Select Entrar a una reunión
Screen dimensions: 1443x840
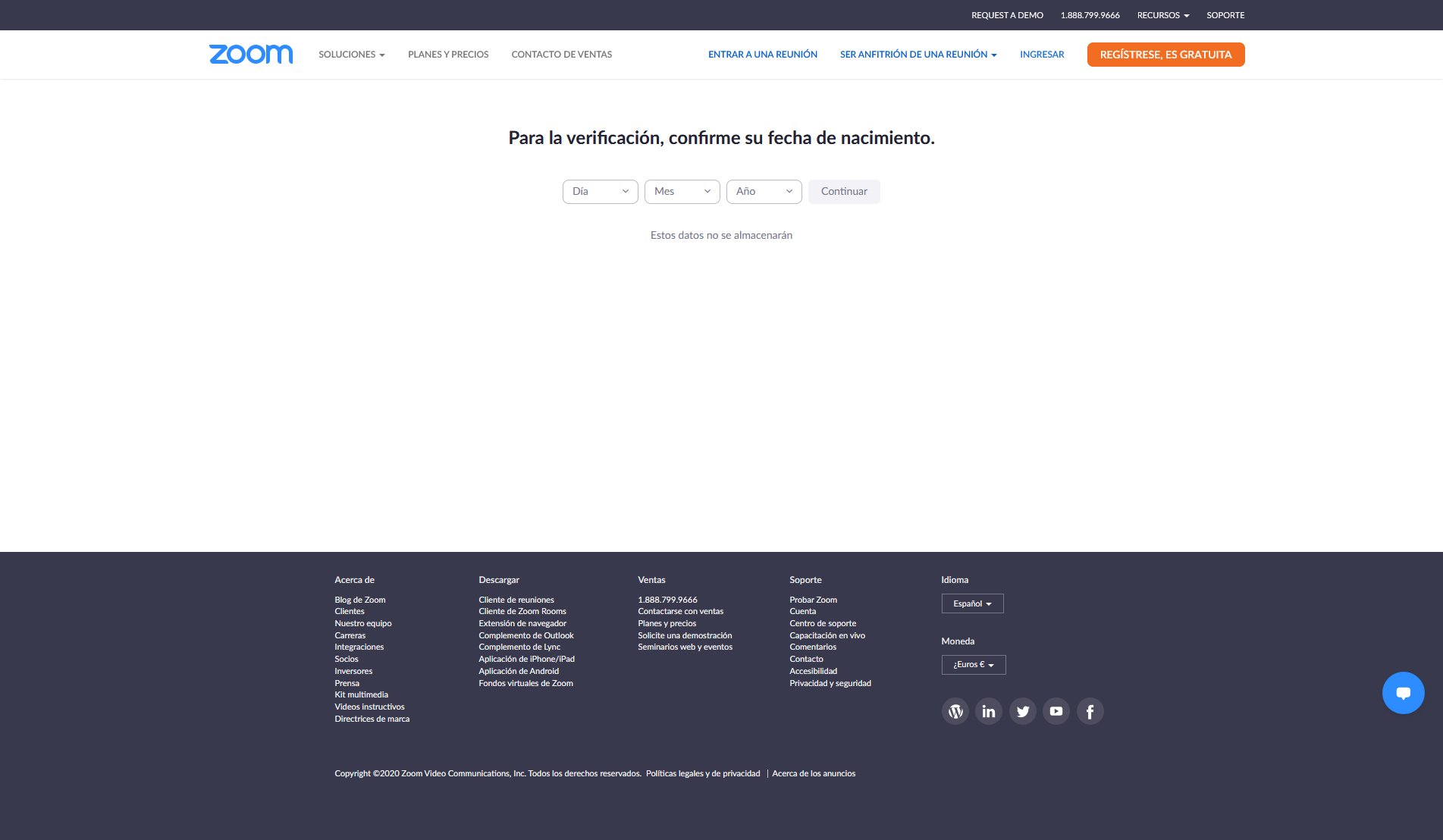click(x=763, y=55)
